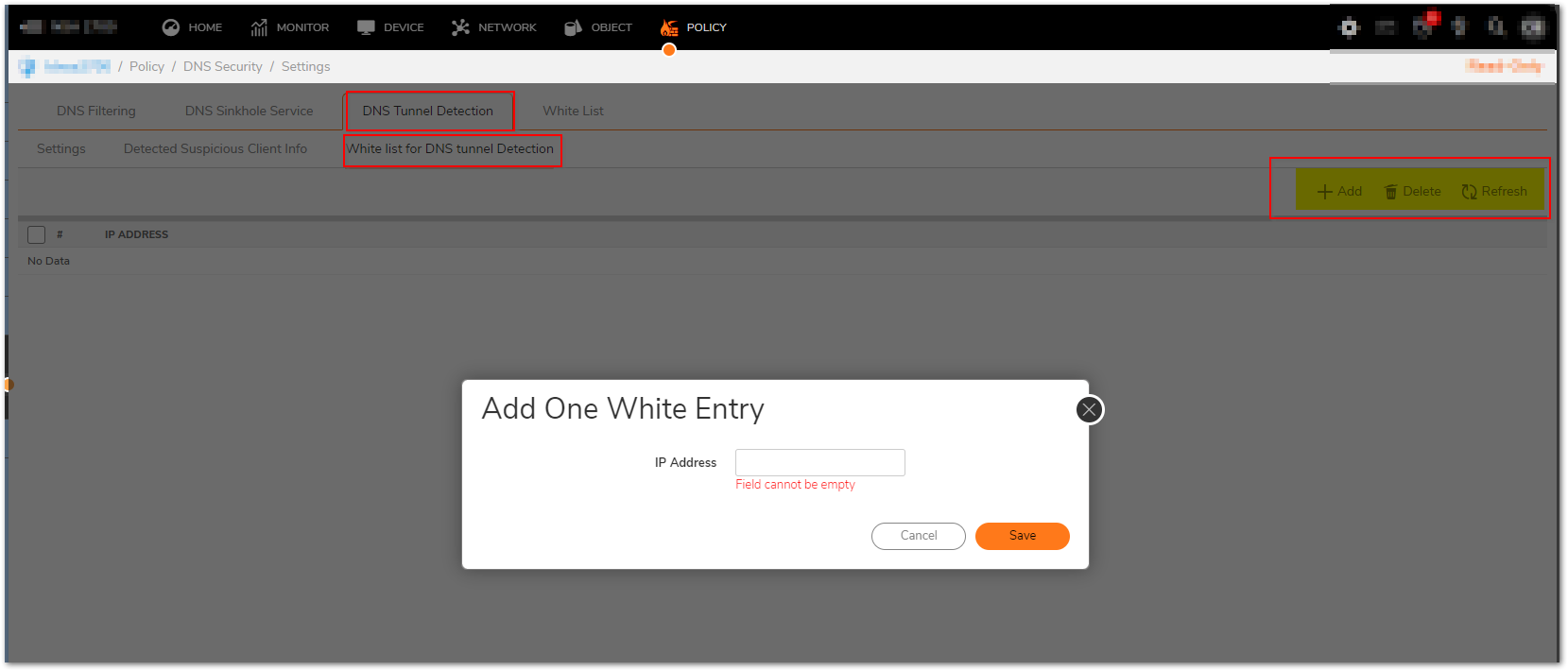Viewport: 1568px width, 671px height.
Task: Select the White List tab
Action: pyautogui.click(x=573, y=111)
